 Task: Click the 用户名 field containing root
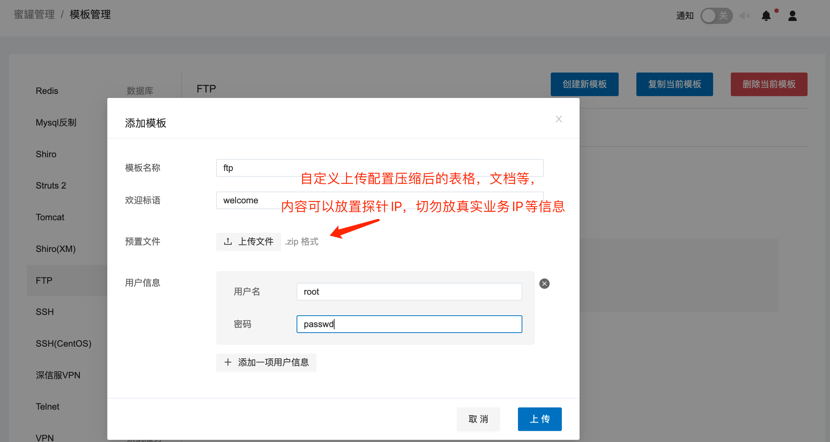[x=409, y=292]
